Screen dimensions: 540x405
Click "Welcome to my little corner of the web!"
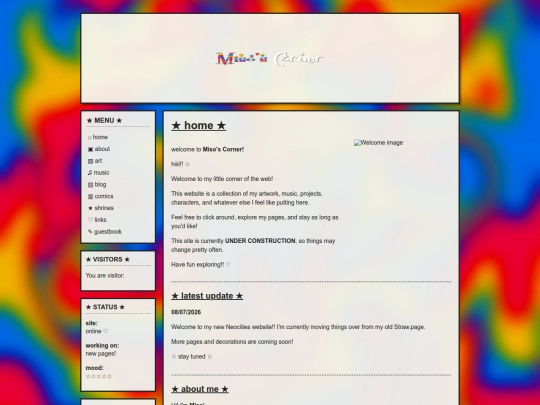coord(222,179)
